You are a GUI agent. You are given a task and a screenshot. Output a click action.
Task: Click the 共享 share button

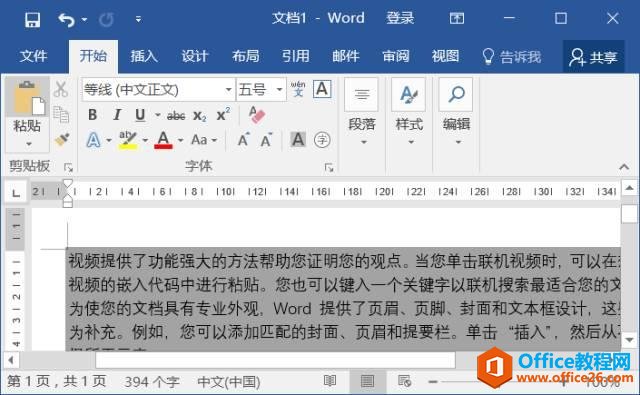click(x=593, y=57)
